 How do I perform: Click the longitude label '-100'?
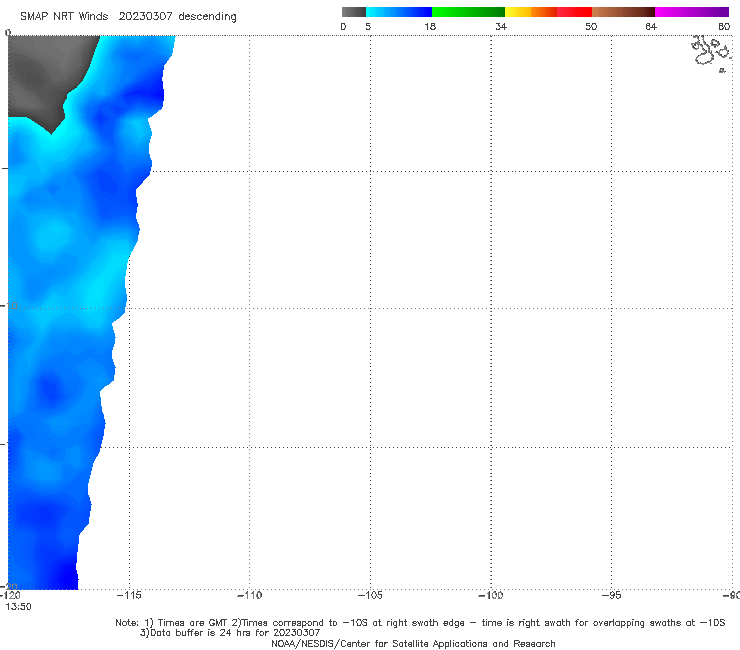491,595
